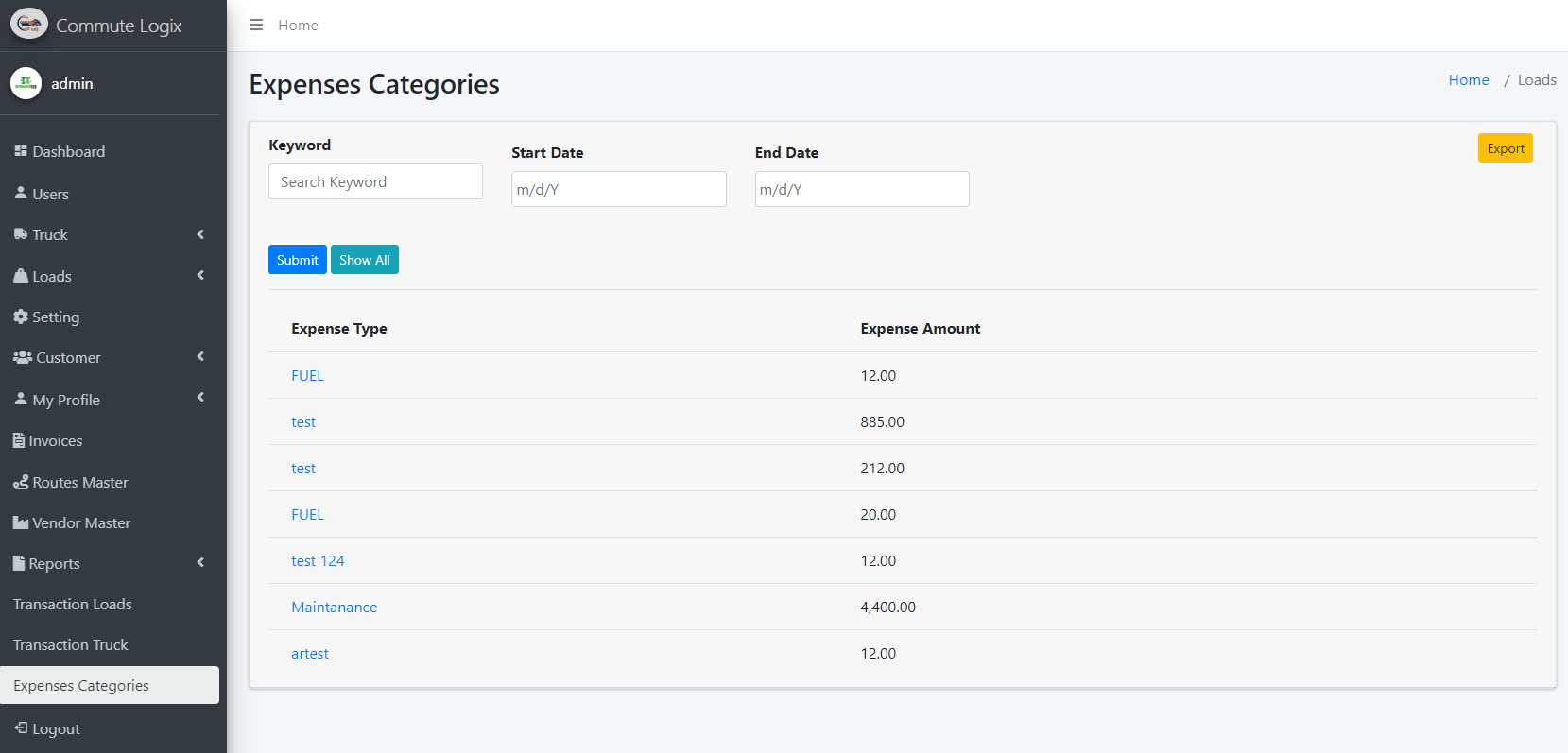Focus the Search Keyword input field
1568x753 pixels.
click(x=375, y=181)
